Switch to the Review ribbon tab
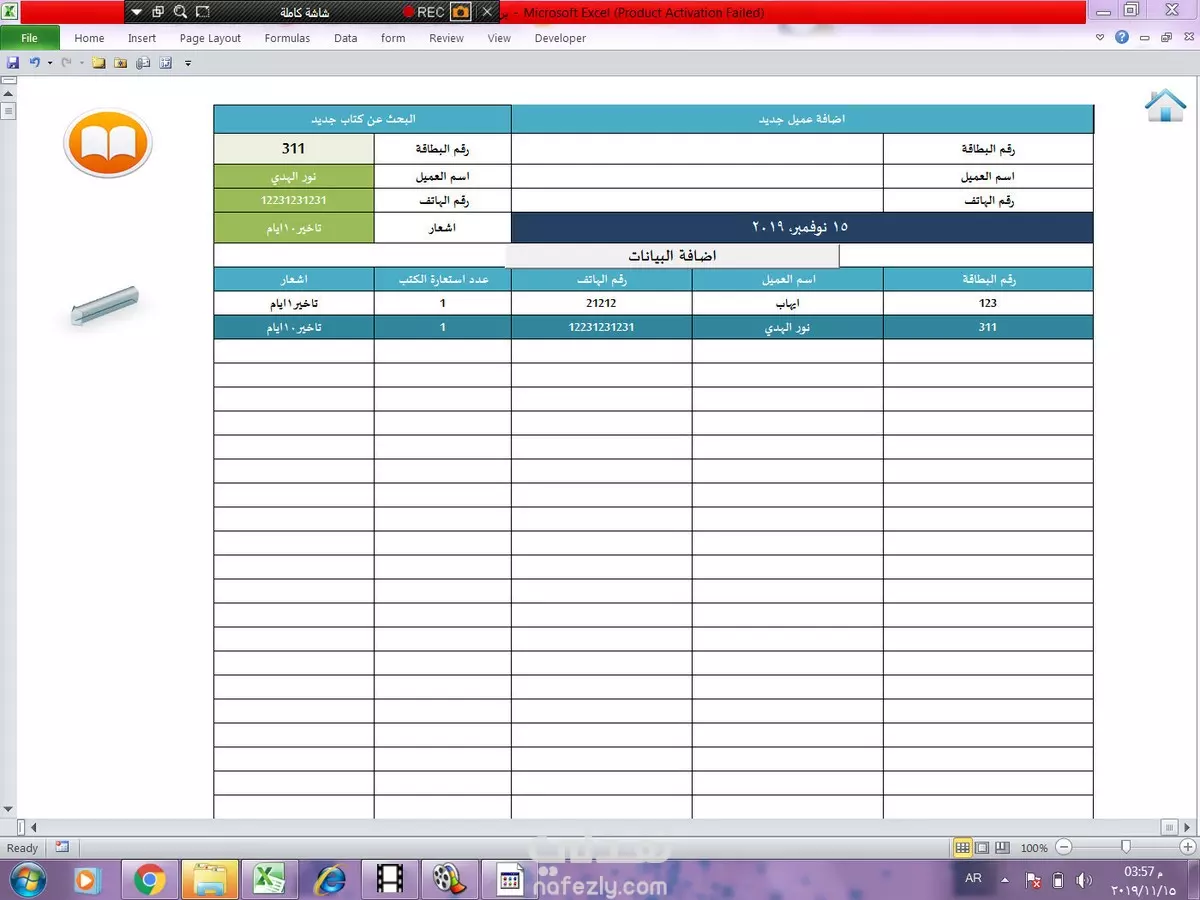The width and height of the screenshot is (1200, 900). [446, 38]
